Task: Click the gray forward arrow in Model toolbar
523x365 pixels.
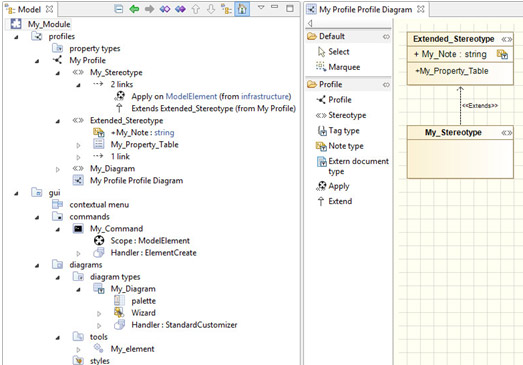Action: click(x=149, y=9)
